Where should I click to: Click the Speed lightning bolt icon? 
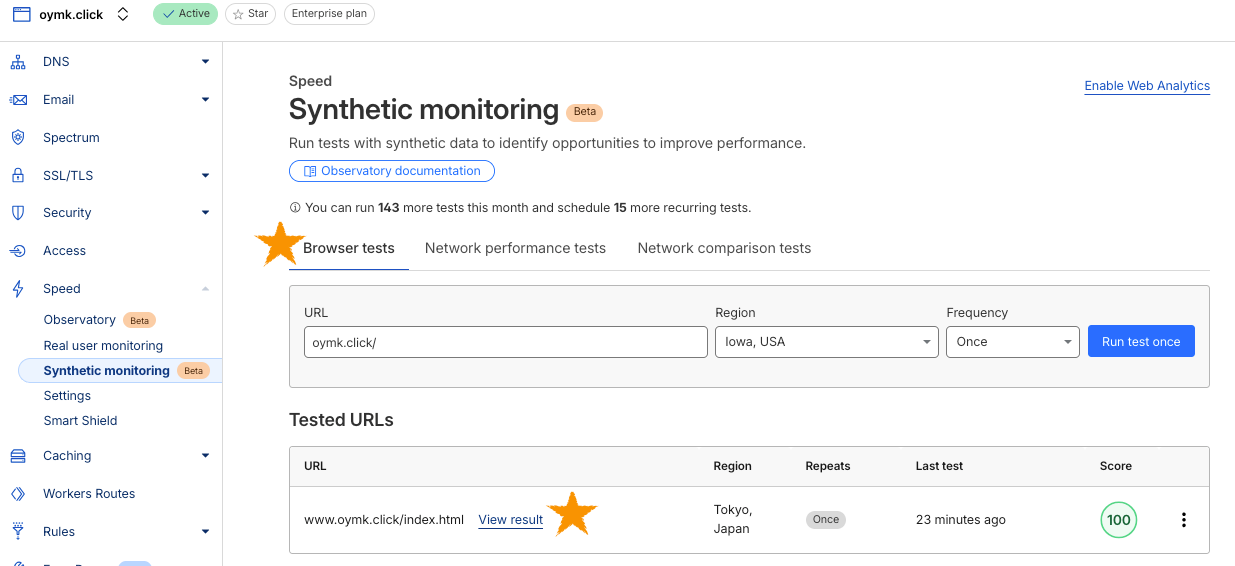(x=18, y=289)
